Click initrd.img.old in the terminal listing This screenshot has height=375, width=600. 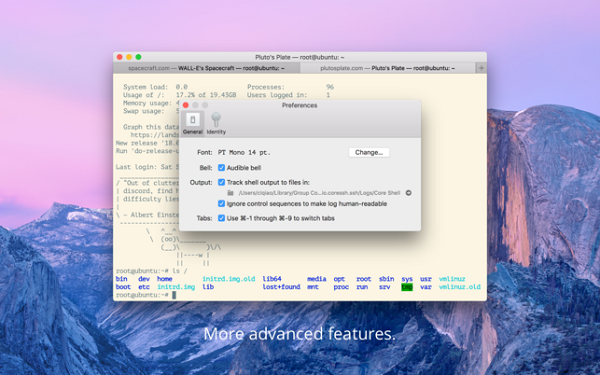(x=228, y=279)
